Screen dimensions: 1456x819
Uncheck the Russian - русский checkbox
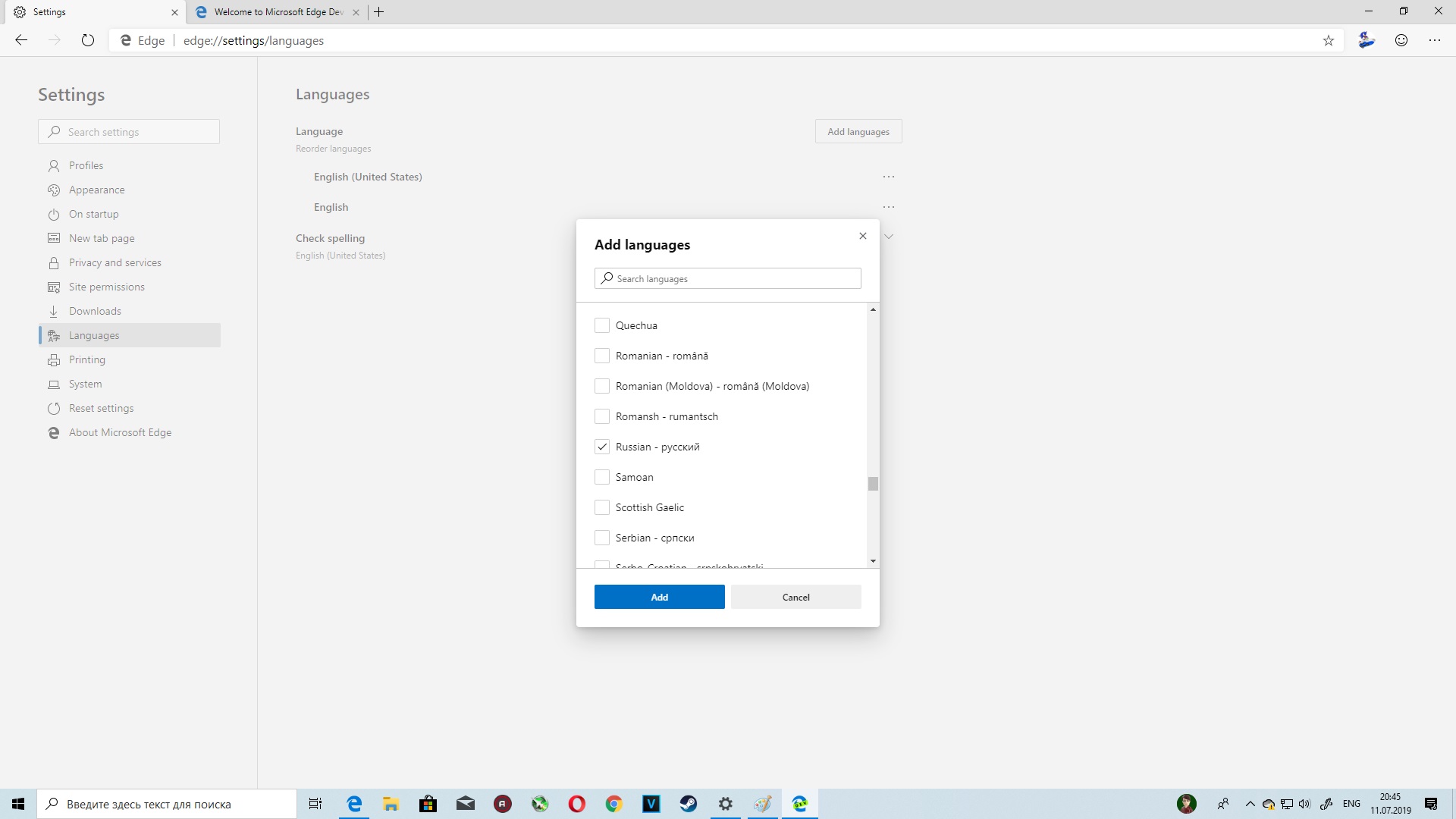click(x=602, y=447)
